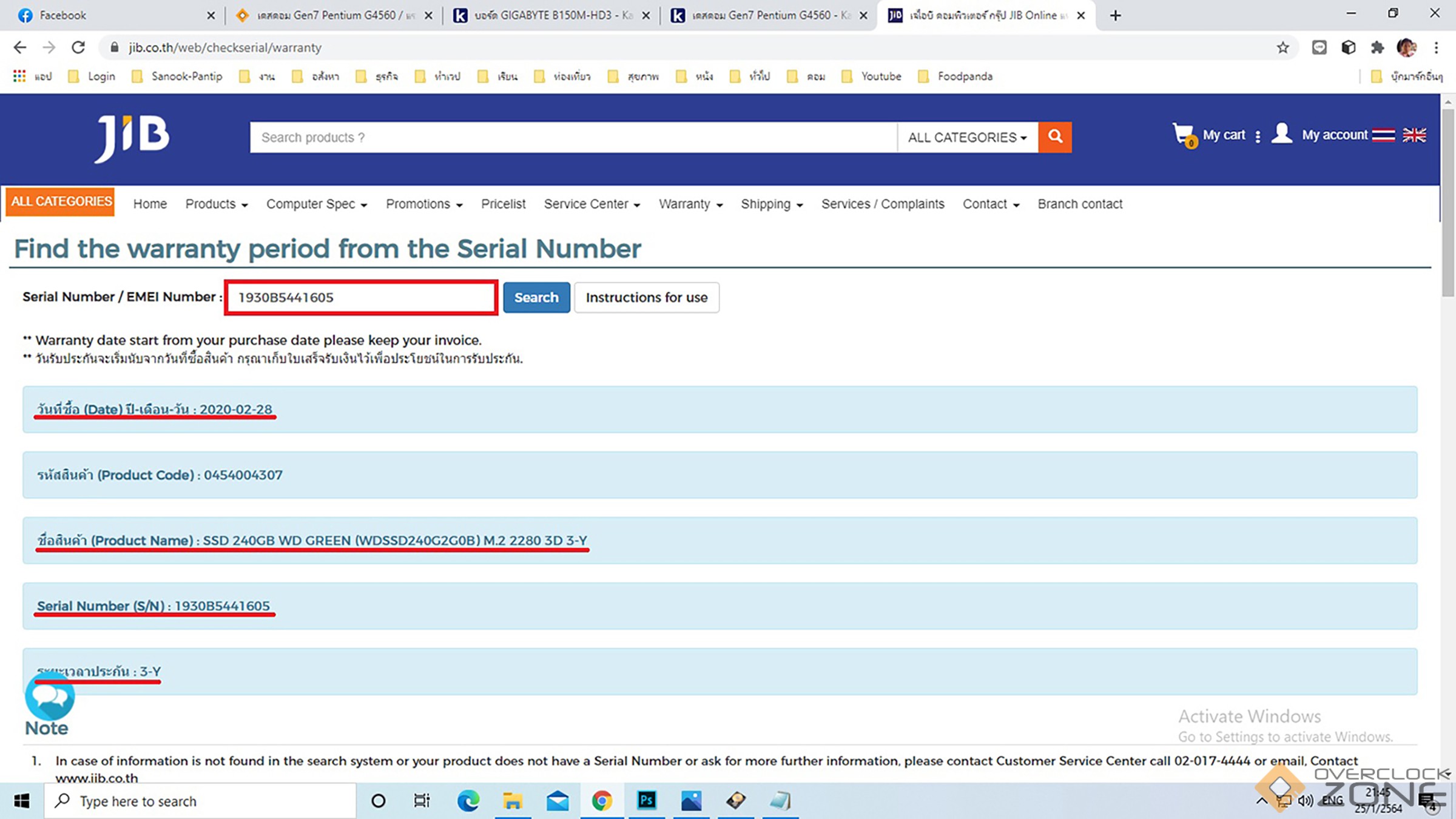Viewport: 1456px width, 819px height.
Task: Expand the ALL CATEGORIES search dropdown
Action: (x=967, y=137)
